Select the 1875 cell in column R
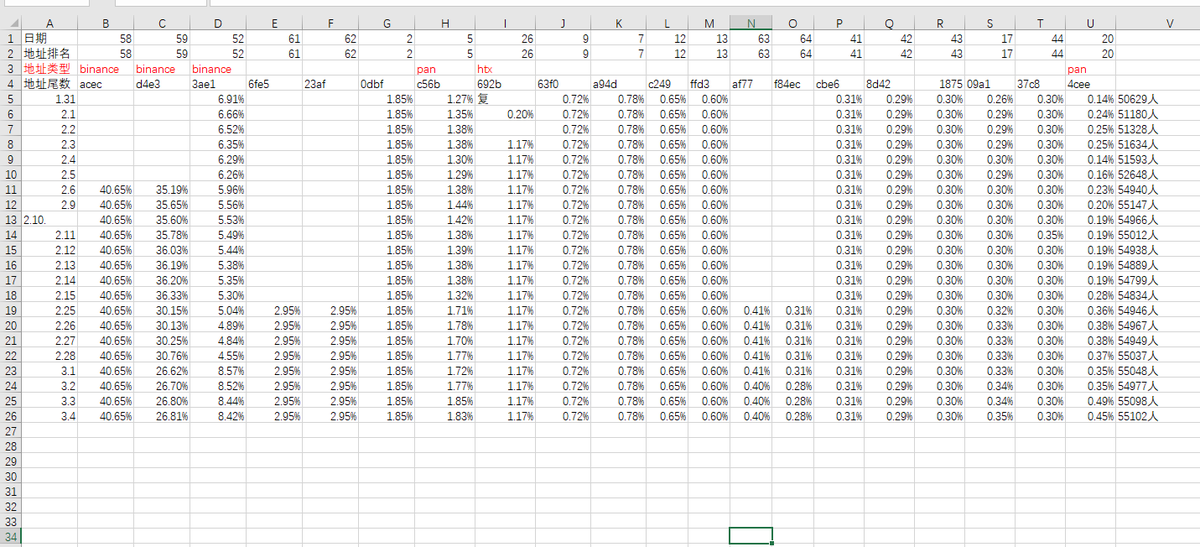This screenshot has height=547, width=1200. pyautogui.click(x=940, y=84)
